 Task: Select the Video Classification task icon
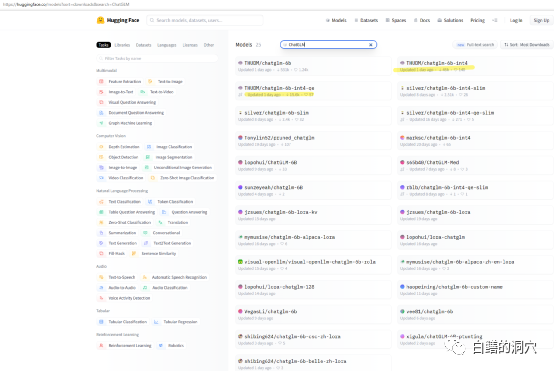[101, 178]
